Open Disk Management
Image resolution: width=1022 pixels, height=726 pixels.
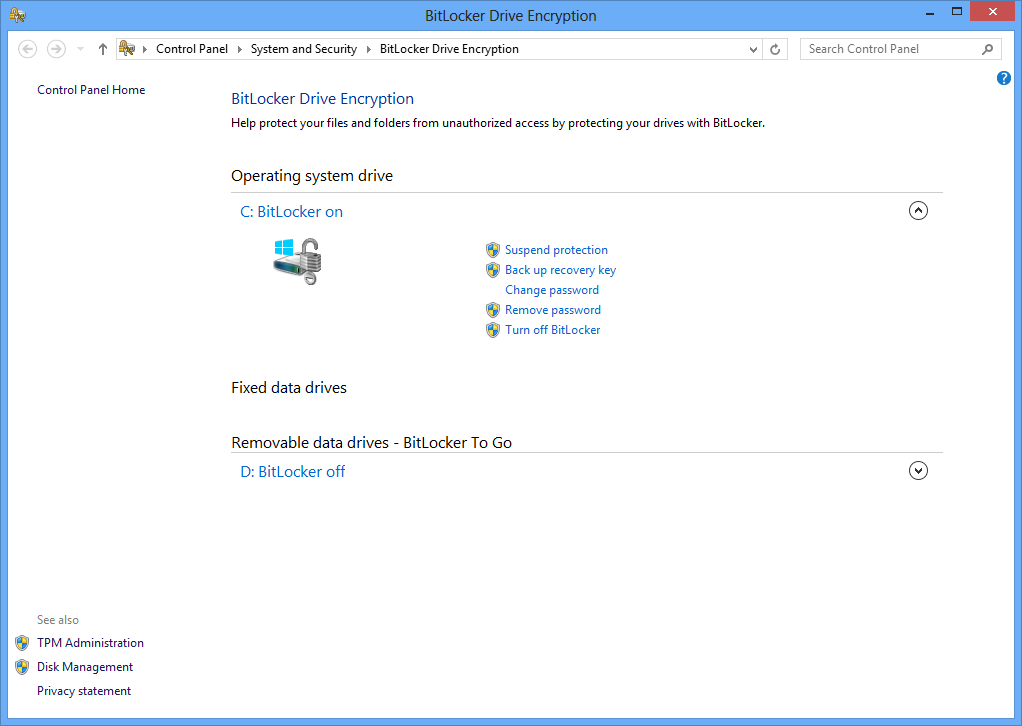point(85,667)
